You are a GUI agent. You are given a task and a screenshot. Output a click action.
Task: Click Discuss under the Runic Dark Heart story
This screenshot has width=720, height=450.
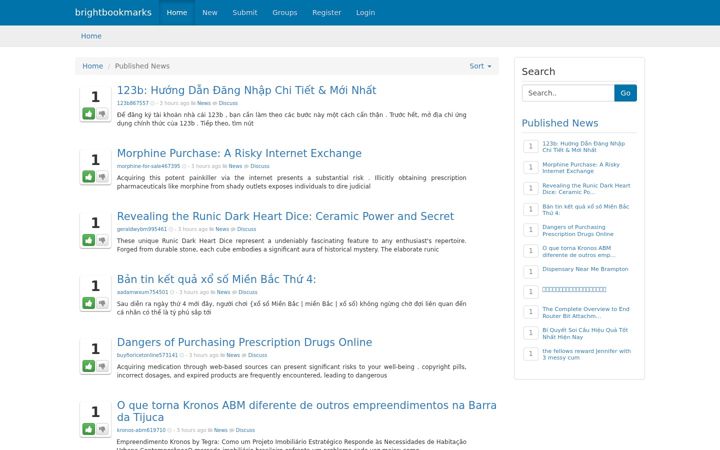click(x=247, y=229)
